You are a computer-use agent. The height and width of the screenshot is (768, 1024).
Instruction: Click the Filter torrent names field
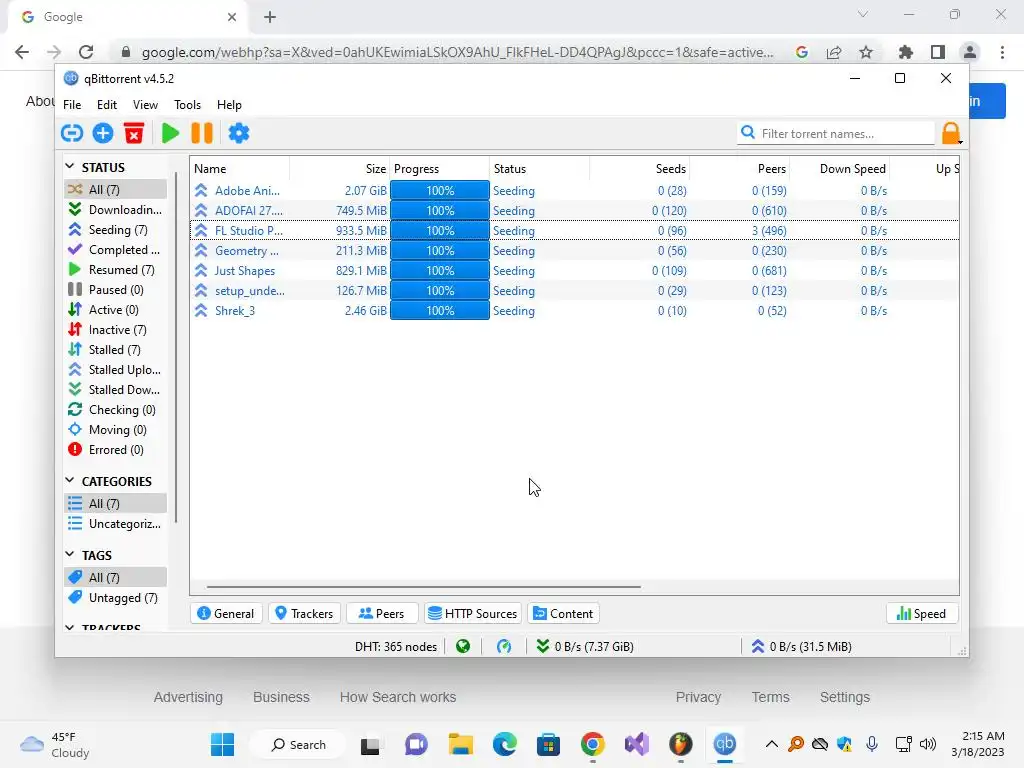pos(837,133)
